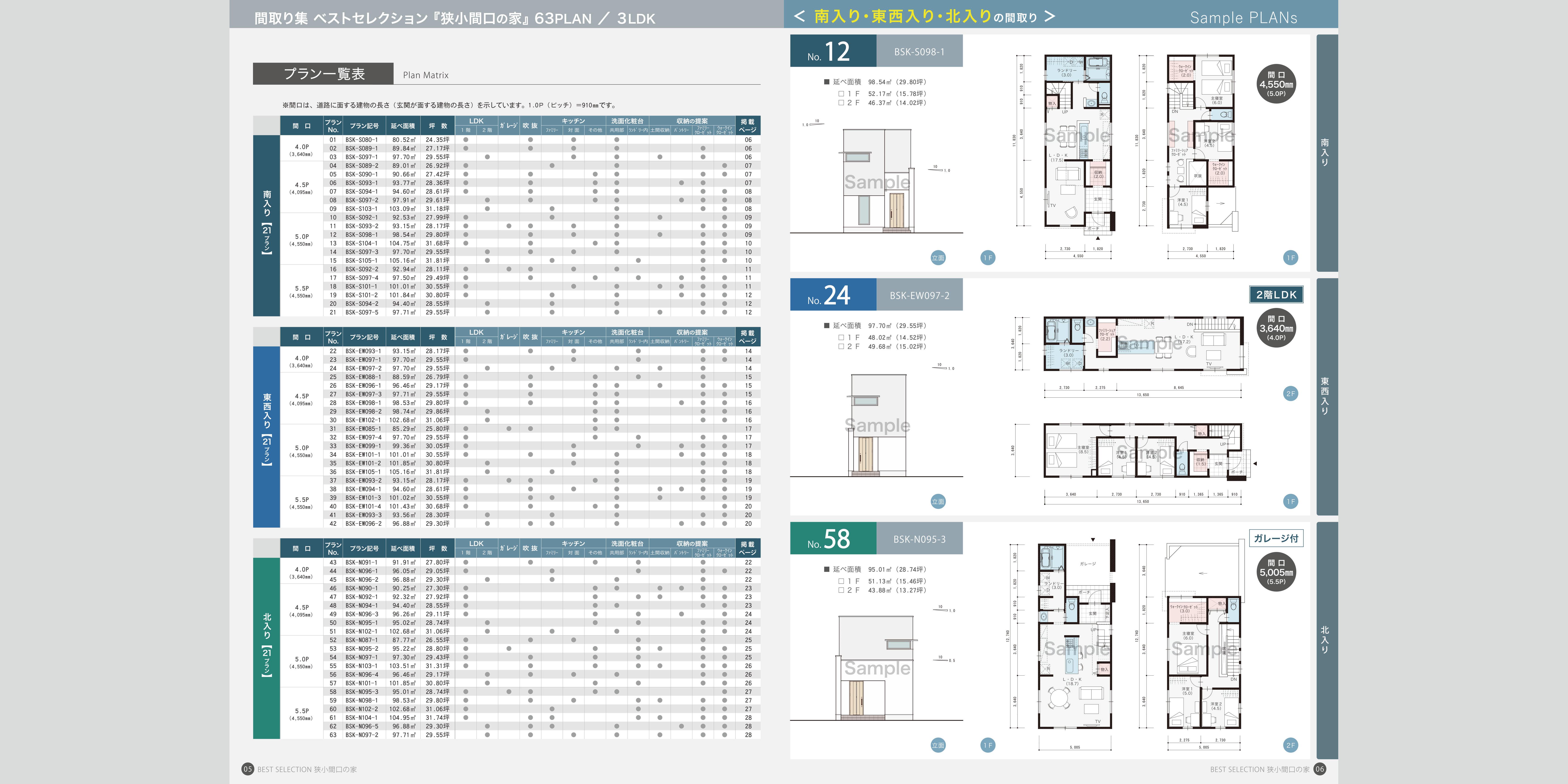Click the 80.52㎡ area cell
The height and width of the screenshot is (784, 1568).
pos(404,140)
